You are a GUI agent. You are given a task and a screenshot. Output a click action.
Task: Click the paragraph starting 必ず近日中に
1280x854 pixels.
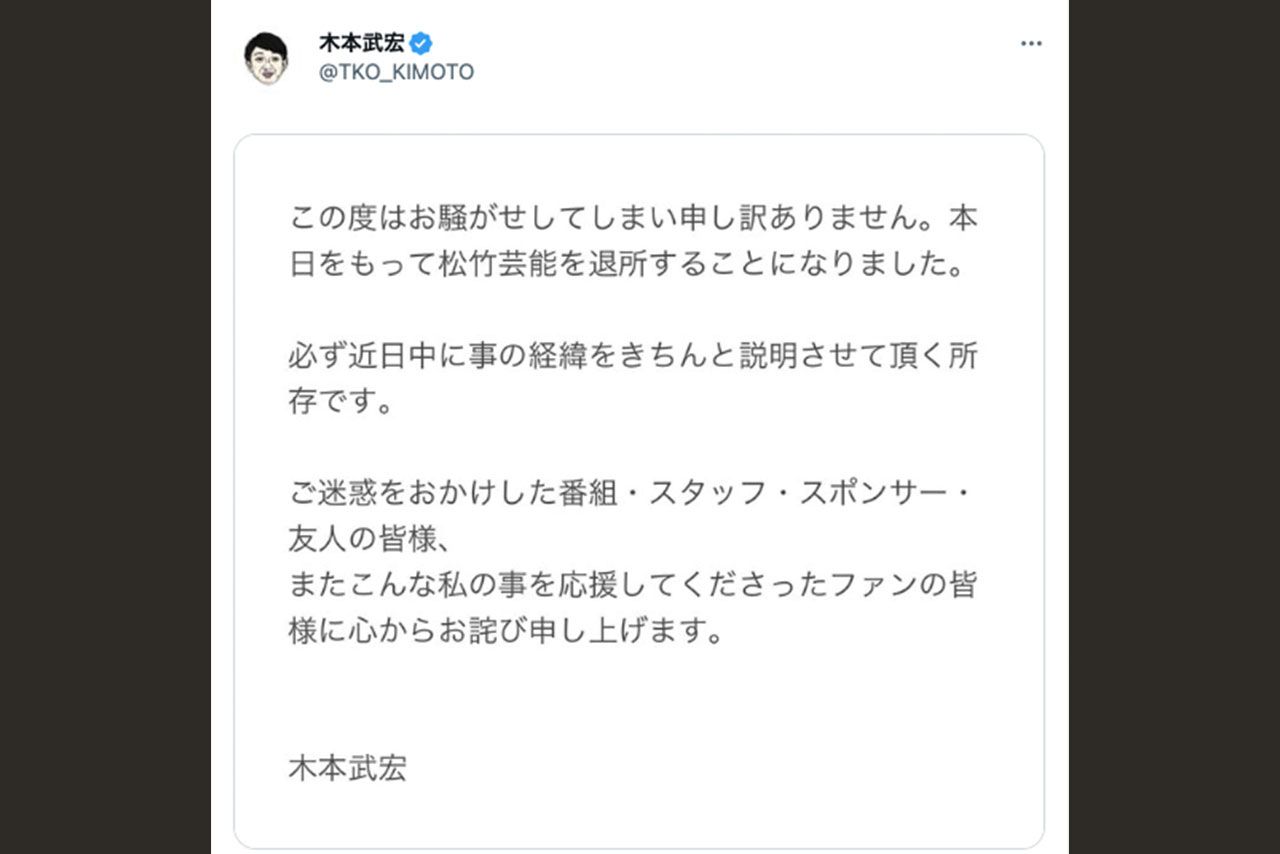click(x=638, y=356)
